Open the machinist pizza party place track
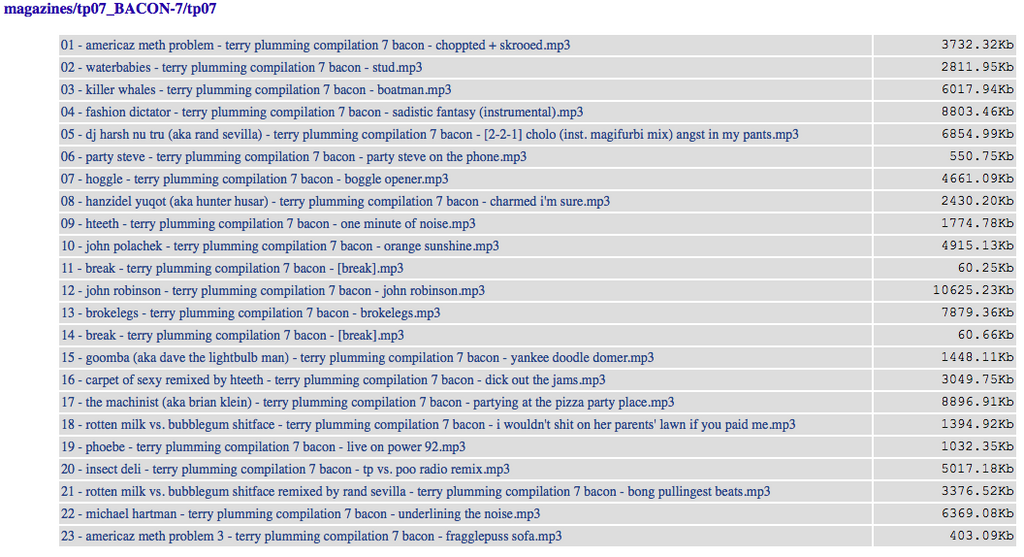1024x557 pixels. [x=368, y=402]
